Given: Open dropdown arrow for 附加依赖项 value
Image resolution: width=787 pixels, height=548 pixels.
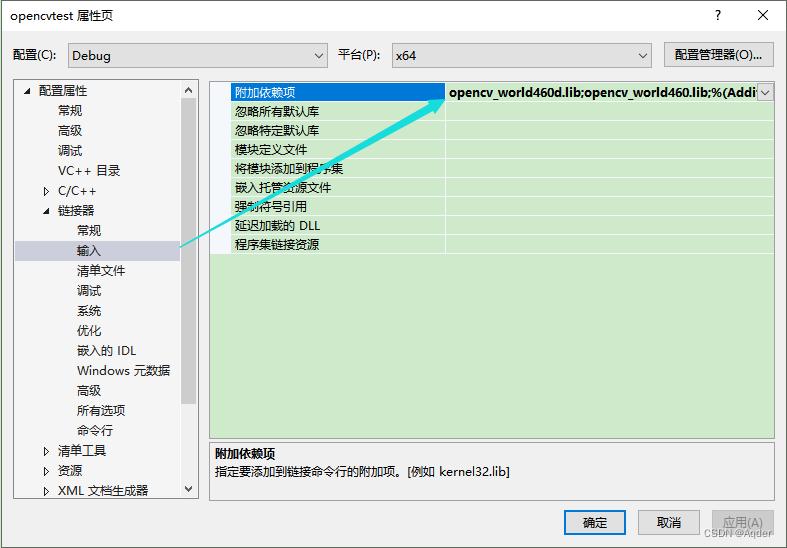Looking at the screenshot, I should (765, 92).
